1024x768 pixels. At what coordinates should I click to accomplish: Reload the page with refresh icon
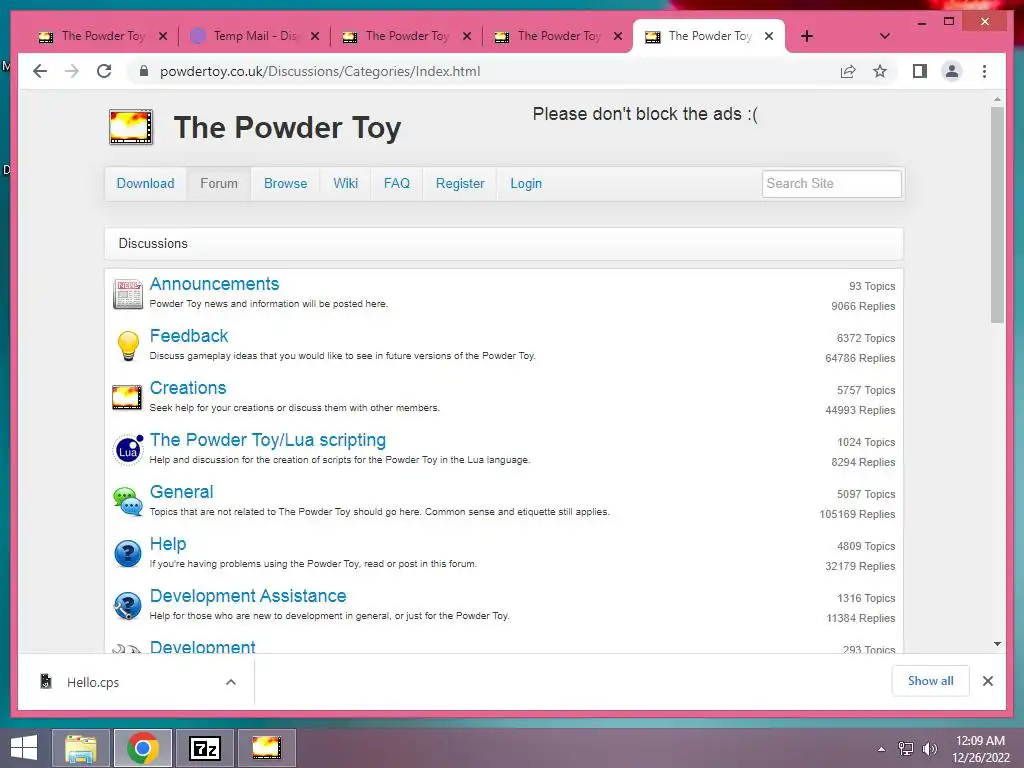104,71
